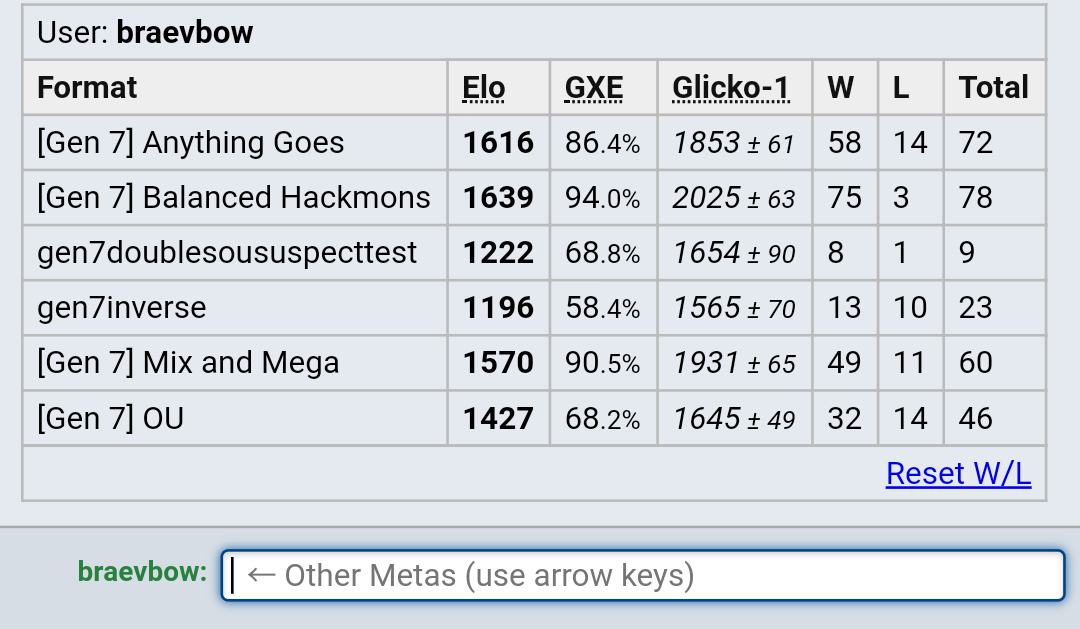The height and width of the screenshot is (629, 1080).
Task: Click the Glicko-1 column header abbreviation
Action: [x=730, y=87]
